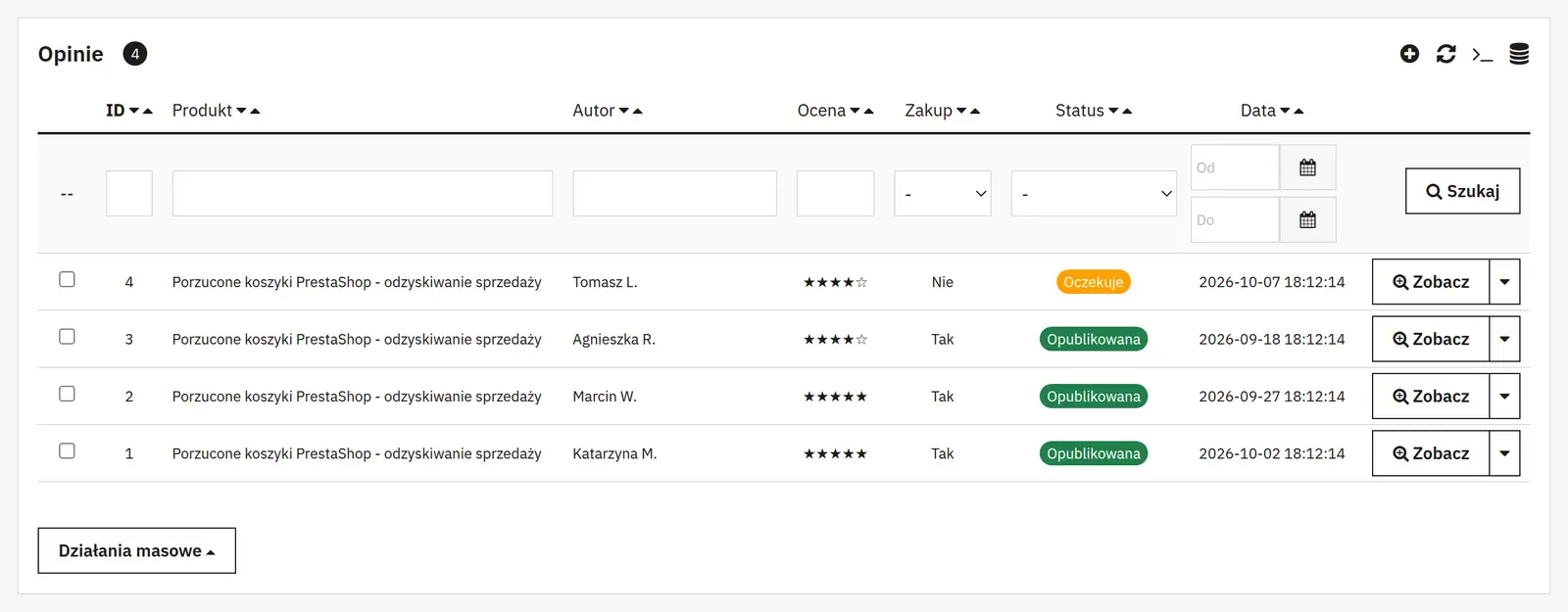The width and height of the screenshot is (1568, 612).
Task: Click the date 2026-09-27 18:12:14
Action: coord(1272,397)
